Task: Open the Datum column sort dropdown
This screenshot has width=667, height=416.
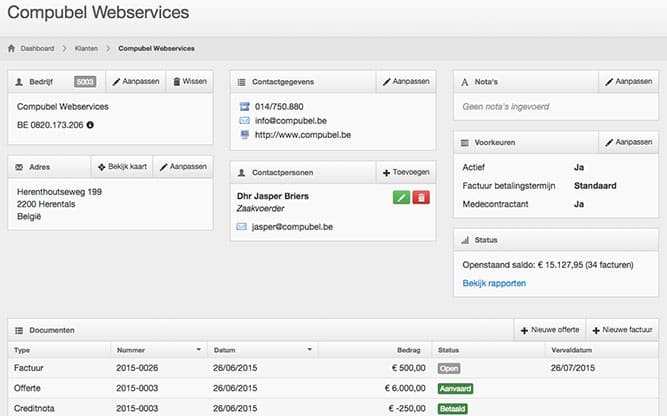Action: click(310, 350)
